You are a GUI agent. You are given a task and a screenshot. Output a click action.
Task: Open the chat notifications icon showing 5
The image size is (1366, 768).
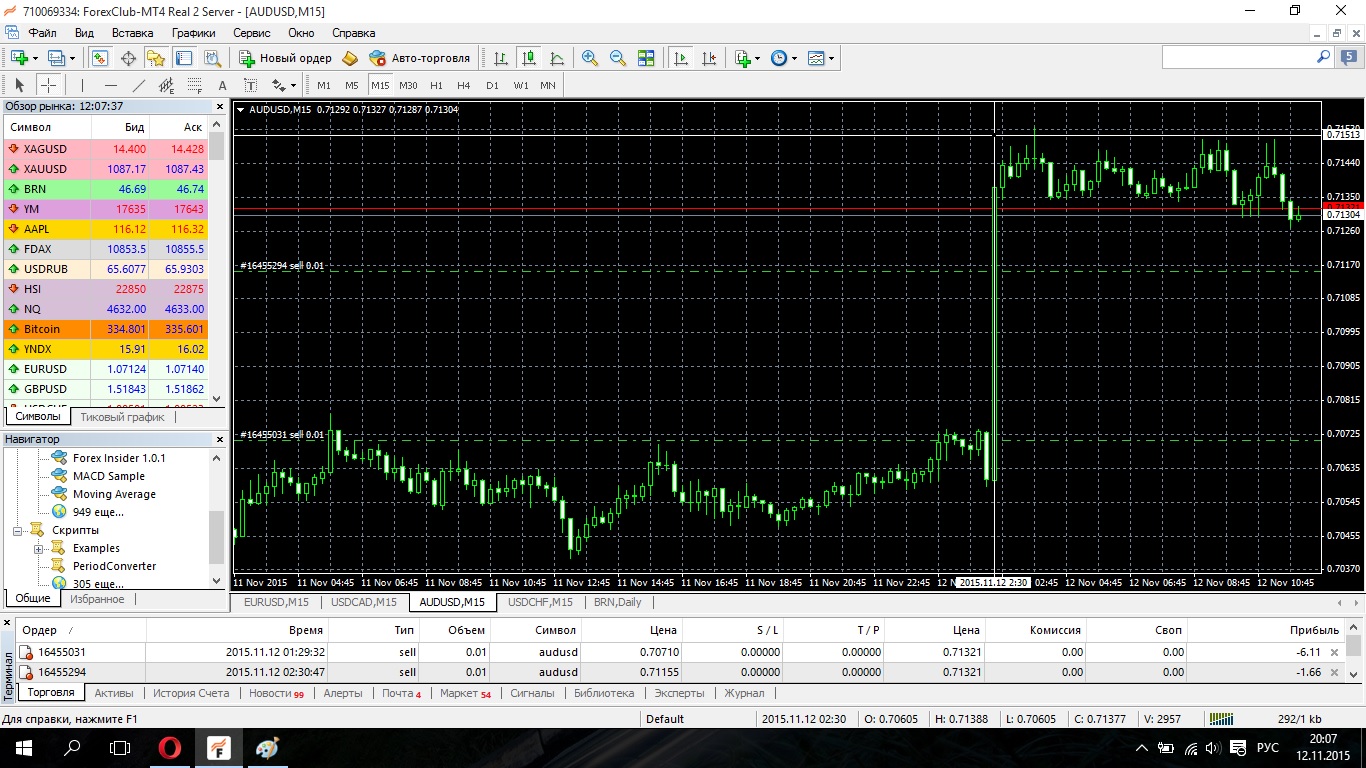click(1347, 58)
